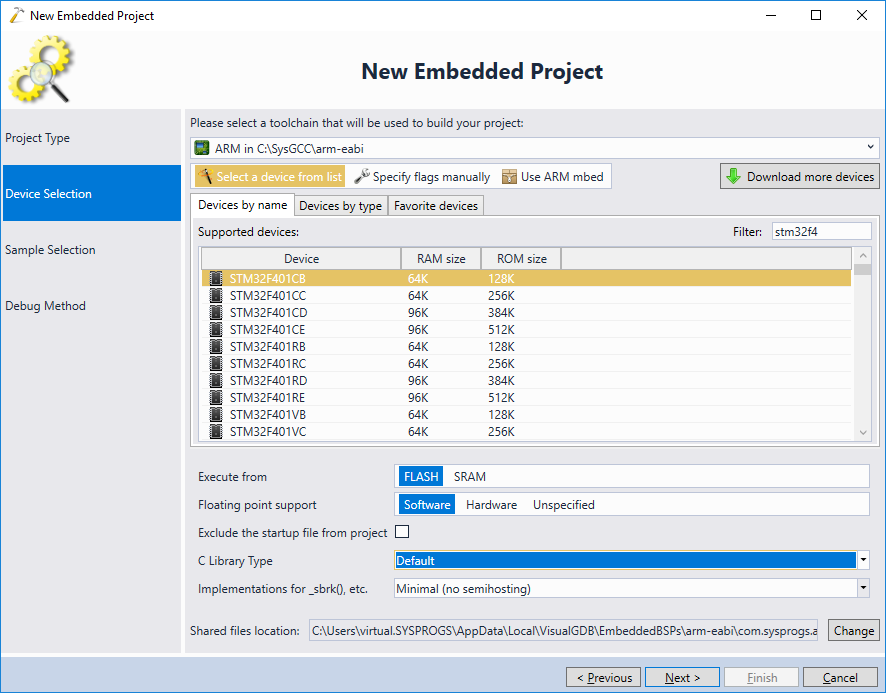This screenshot has height=693, width=886.
Task: Click the chip icon beside STM32F401RE
Action: point(216,397)
